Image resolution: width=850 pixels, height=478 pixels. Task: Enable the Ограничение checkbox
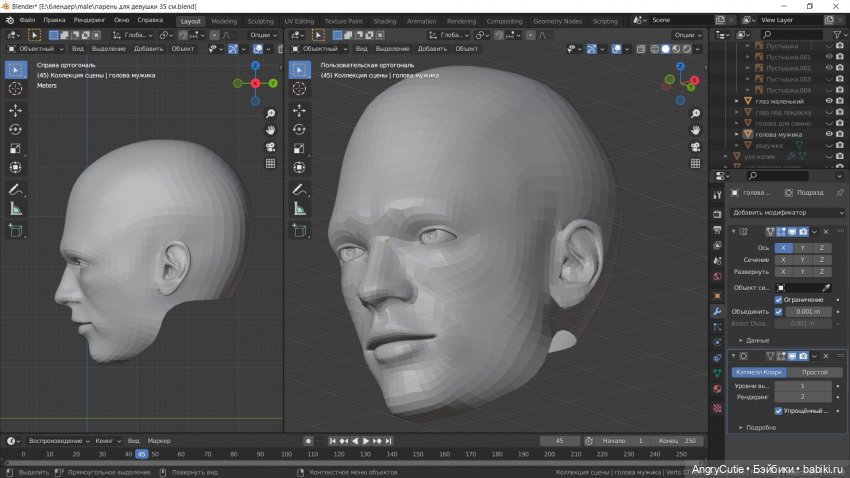[x=779, y=300]
